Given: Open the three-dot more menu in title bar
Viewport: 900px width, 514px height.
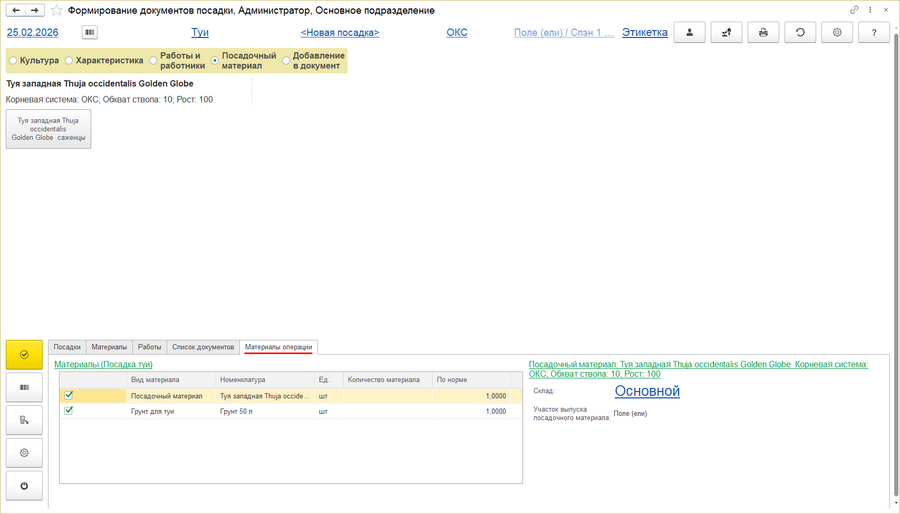Looking at the screenshot, I should click(870, 10).
